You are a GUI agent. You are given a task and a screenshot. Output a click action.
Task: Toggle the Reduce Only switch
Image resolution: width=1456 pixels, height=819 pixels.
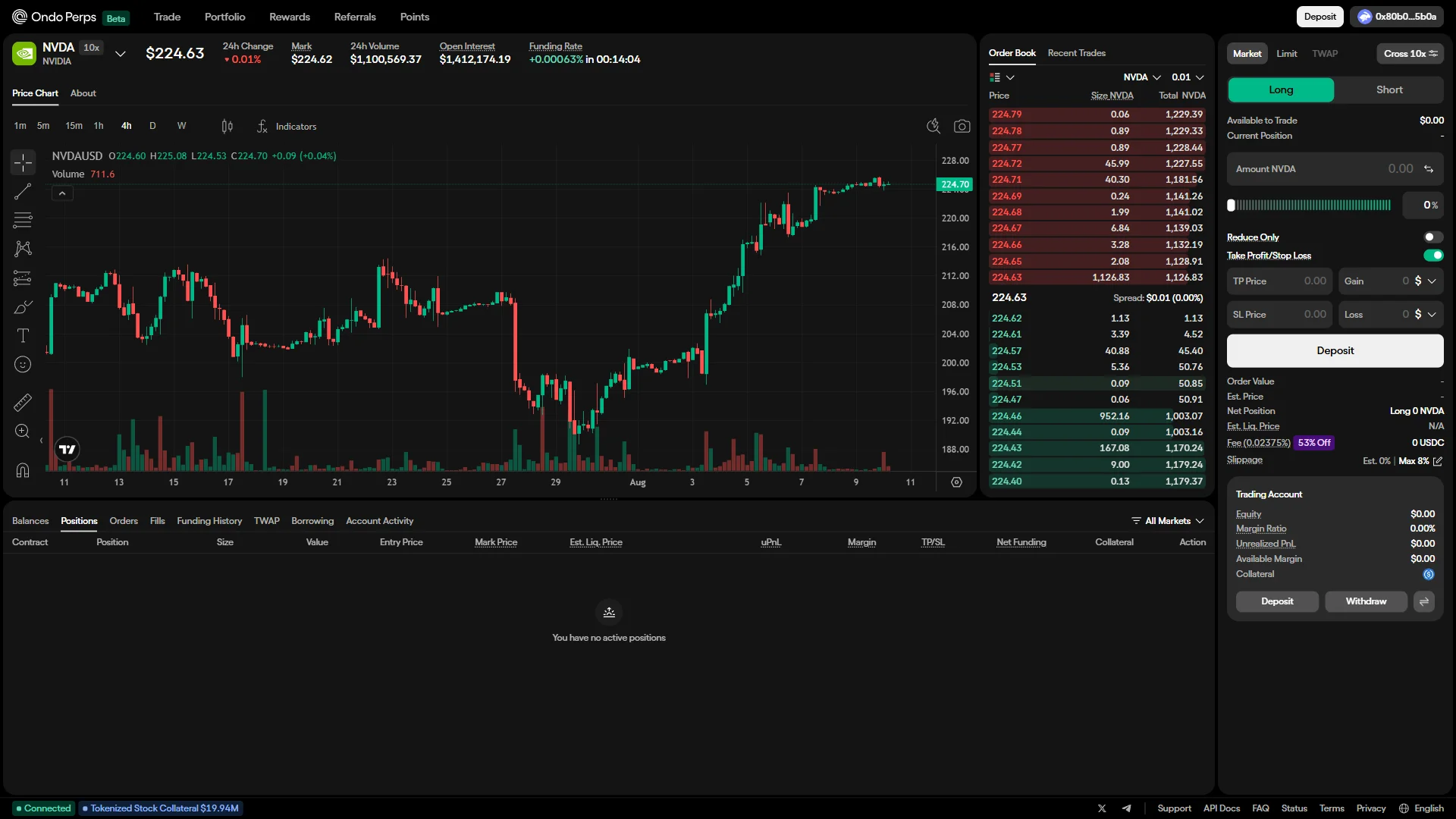(1433, 237)
